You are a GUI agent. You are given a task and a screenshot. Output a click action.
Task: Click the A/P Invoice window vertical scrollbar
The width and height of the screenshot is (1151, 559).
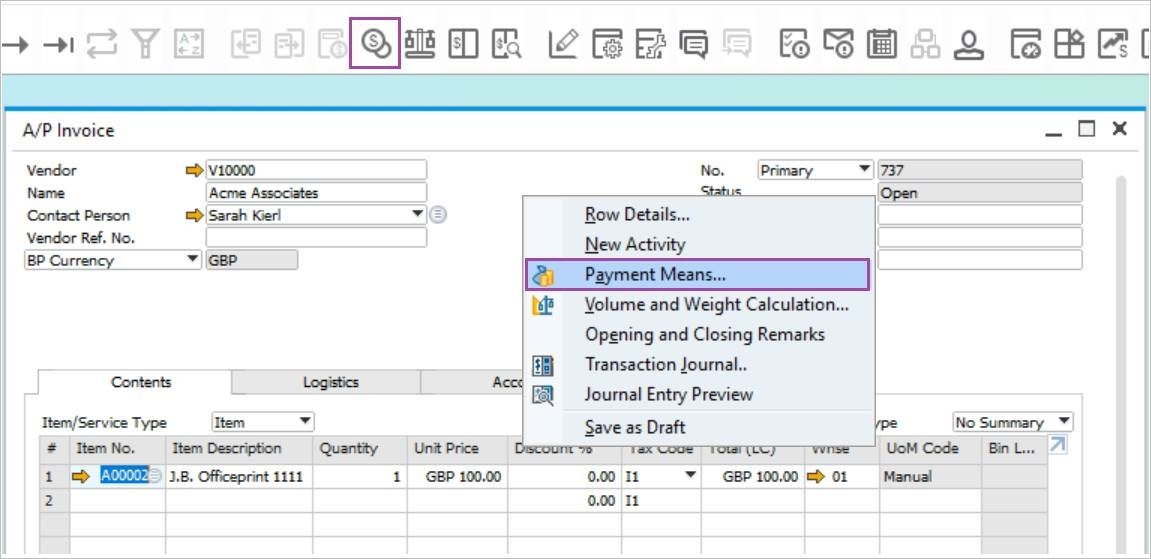point(1121,365)
